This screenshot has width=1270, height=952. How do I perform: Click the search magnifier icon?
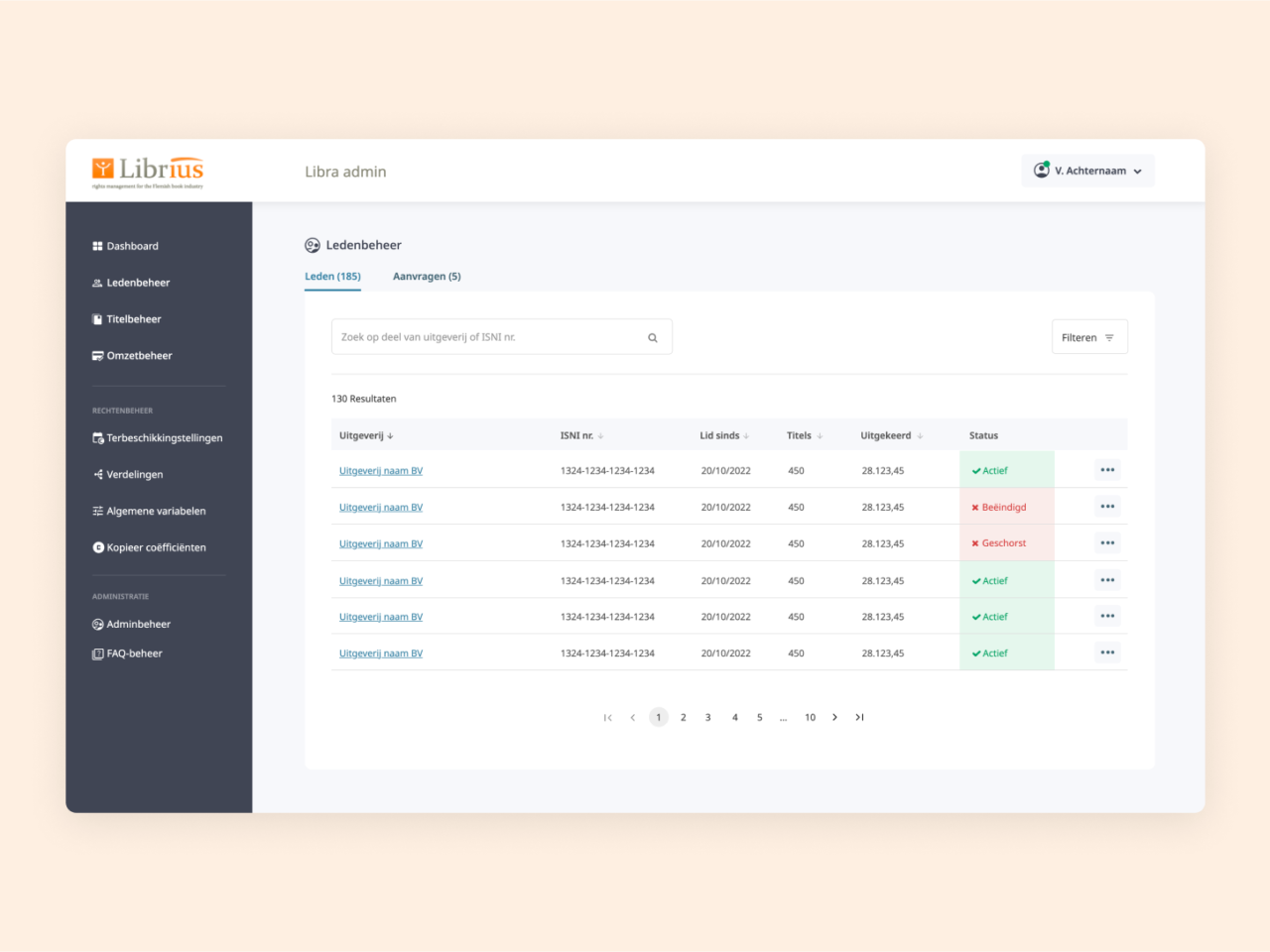pyautogui.click(x=652, y=336)
